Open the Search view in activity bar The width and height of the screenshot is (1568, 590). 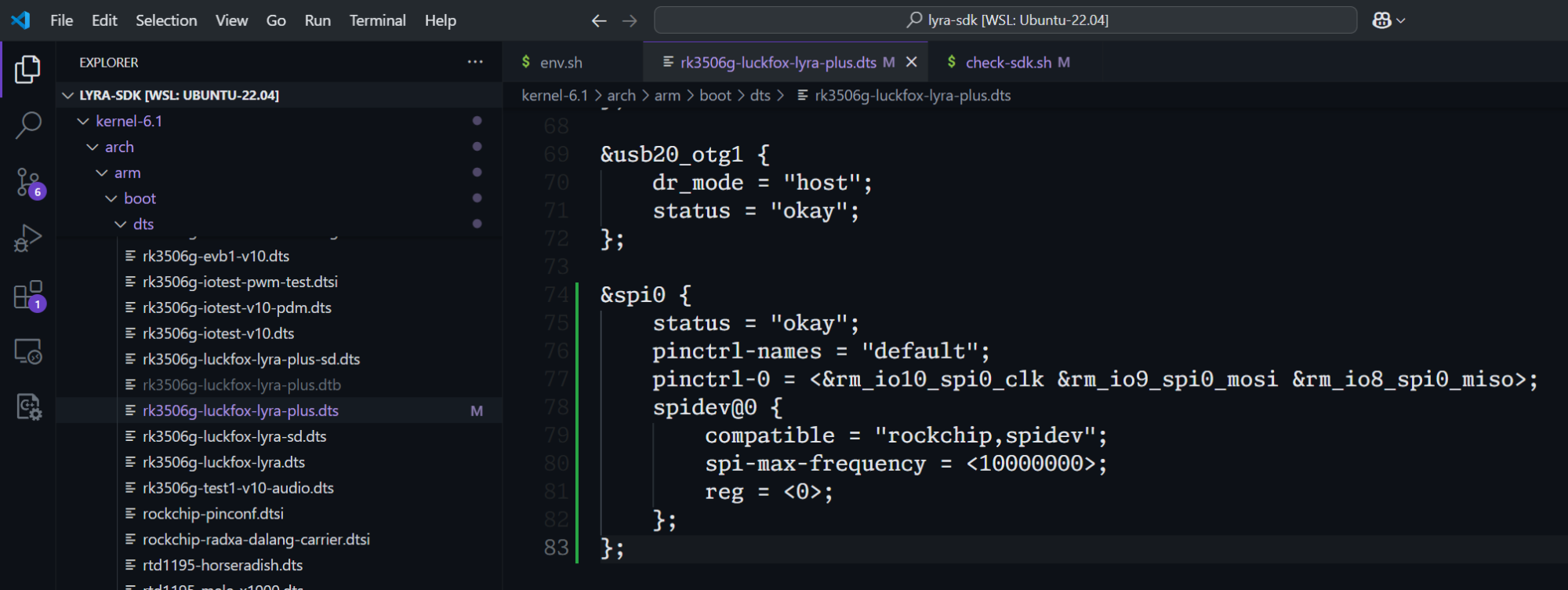pyautogui.click(x=27, y=125)
